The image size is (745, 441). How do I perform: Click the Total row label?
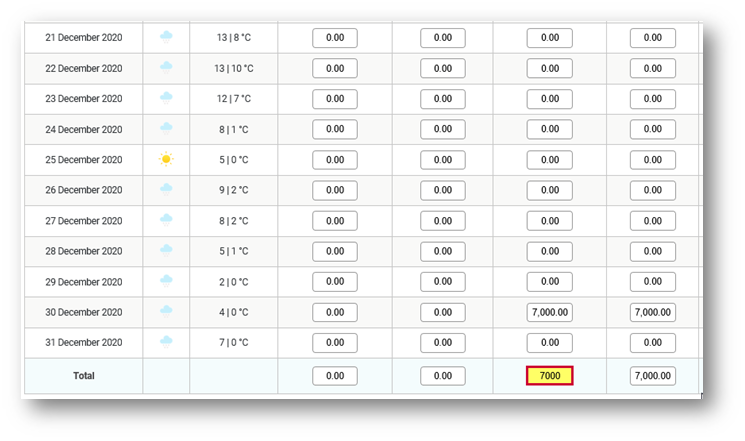(x=84, y=375)
